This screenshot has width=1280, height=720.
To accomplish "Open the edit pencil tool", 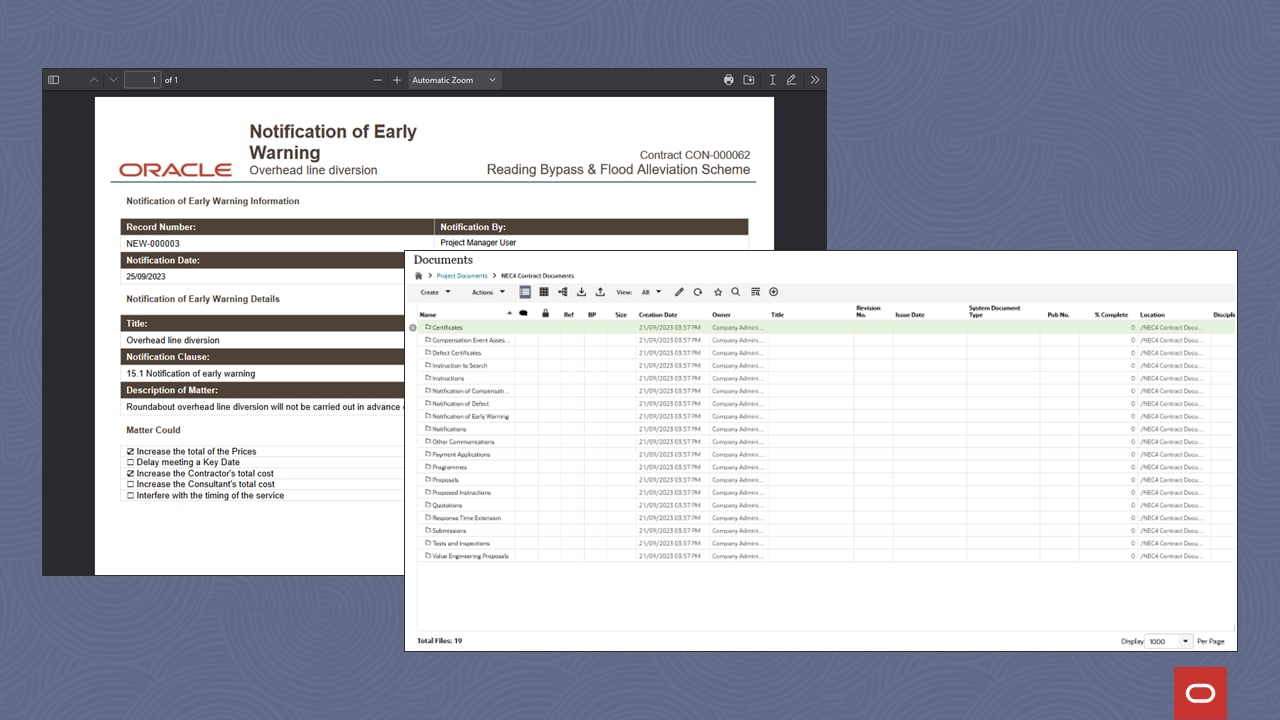I will coord(678,291).
